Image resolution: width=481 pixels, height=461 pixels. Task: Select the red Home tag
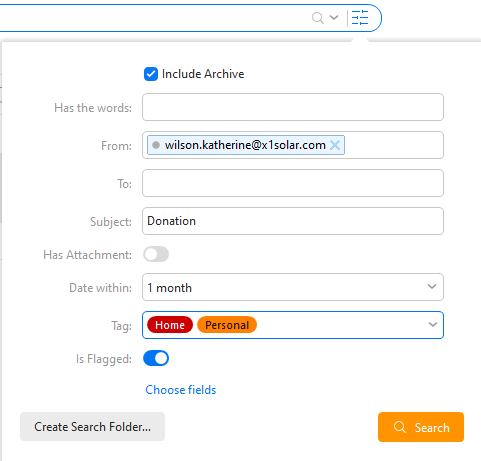170,325
